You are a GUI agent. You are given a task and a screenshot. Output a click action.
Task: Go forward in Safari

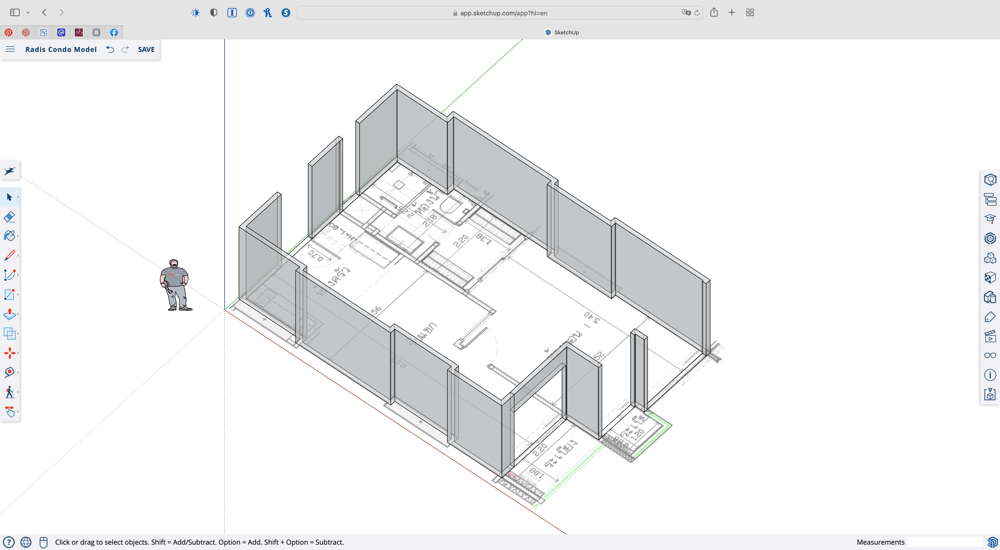61,13
